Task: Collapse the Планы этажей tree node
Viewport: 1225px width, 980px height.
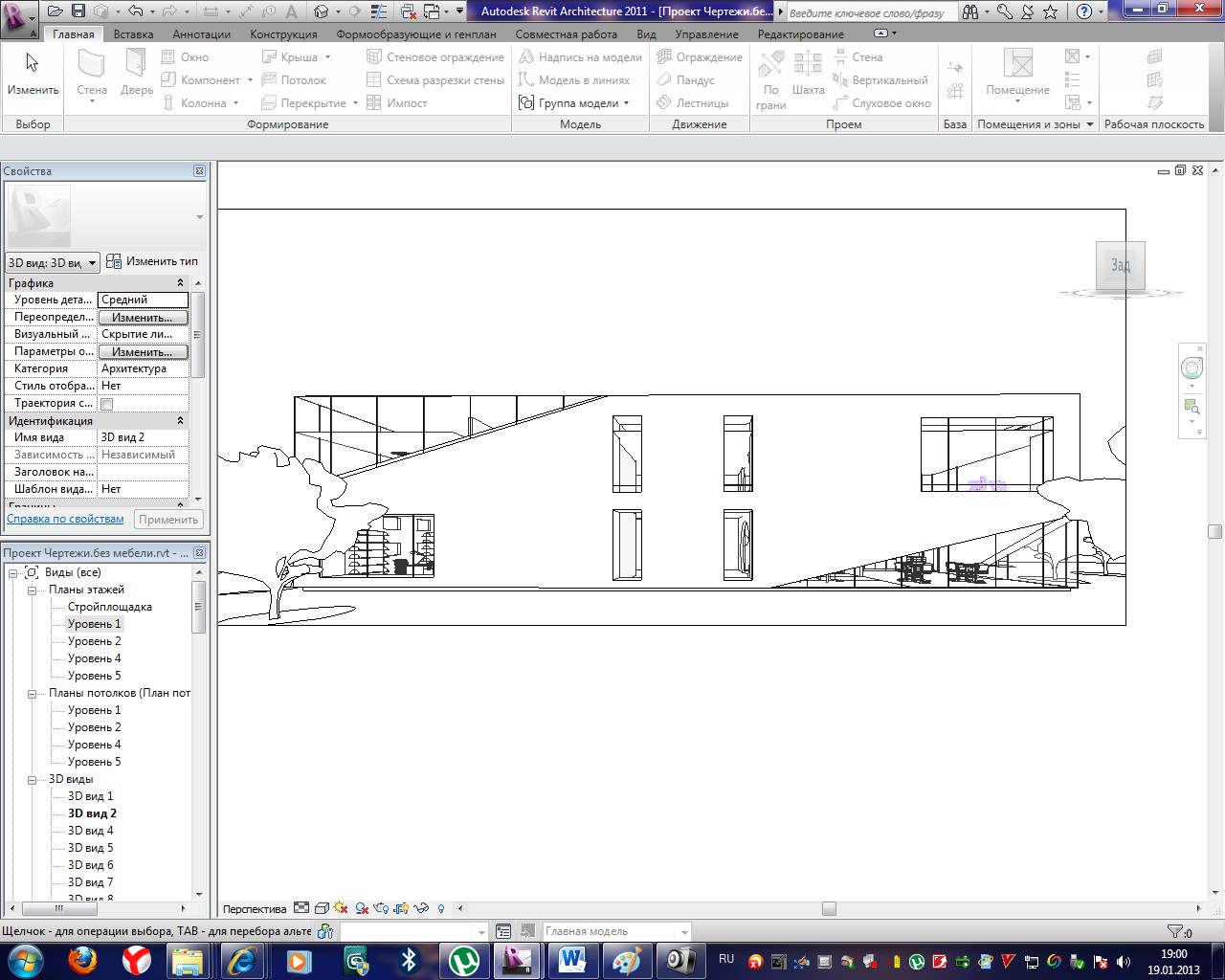Action: click(32, 590)
